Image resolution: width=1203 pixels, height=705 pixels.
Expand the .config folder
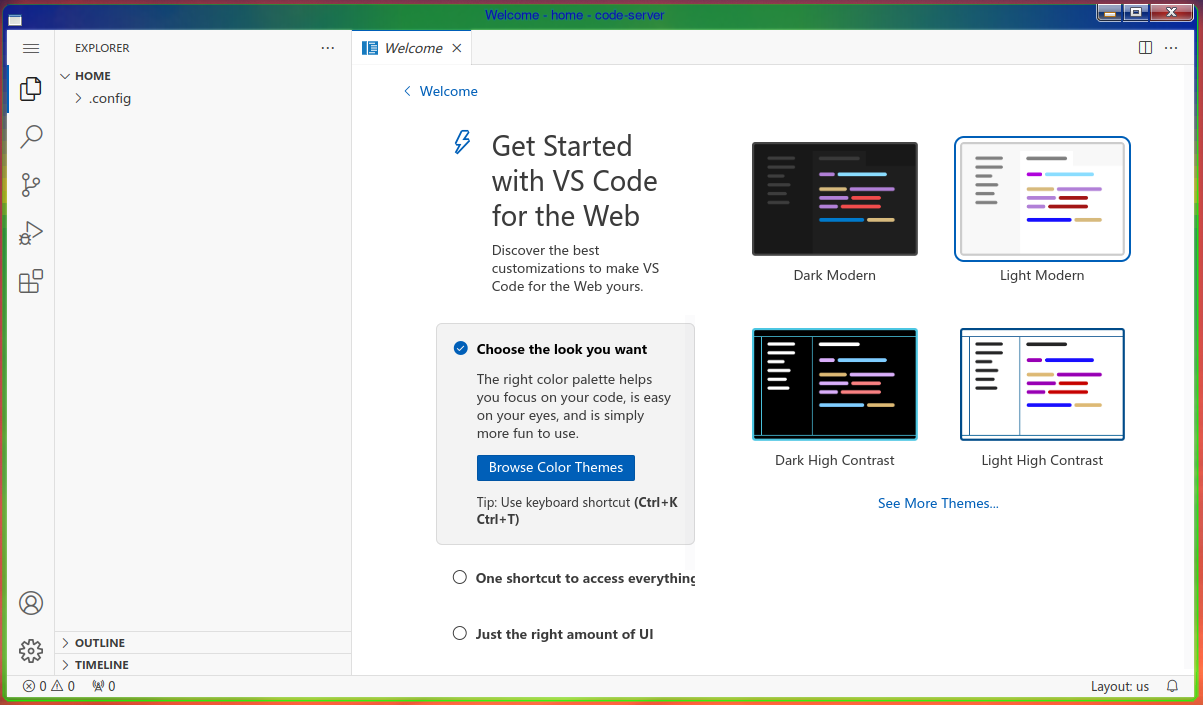pos(103,99)
